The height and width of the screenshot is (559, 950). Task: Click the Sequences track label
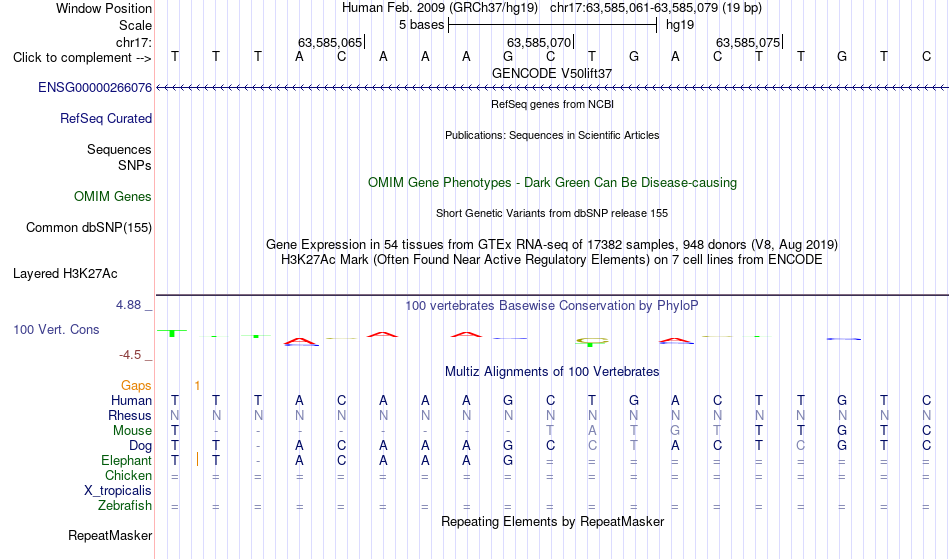[x=119, y=150]
